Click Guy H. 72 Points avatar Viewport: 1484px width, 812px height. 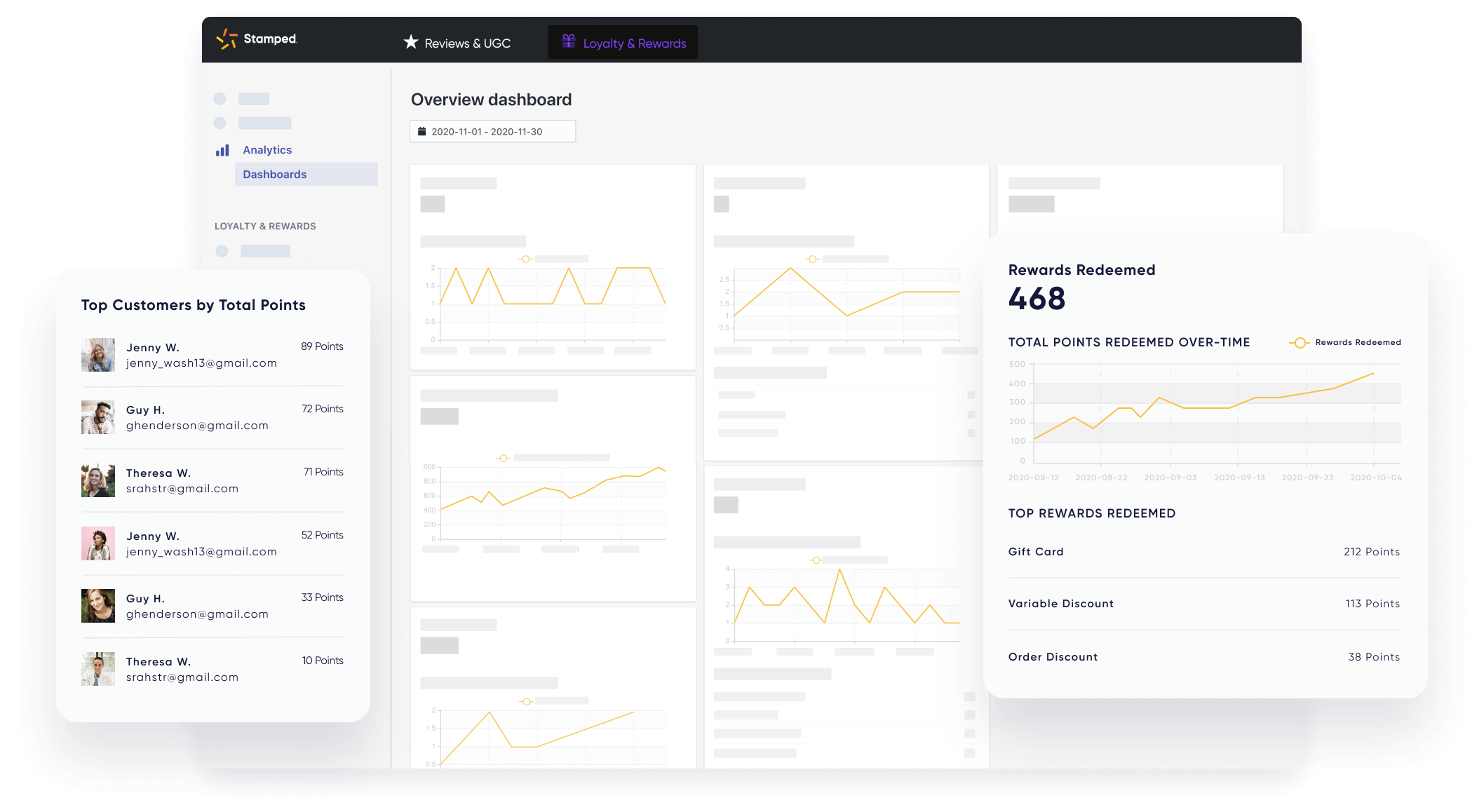98,417
